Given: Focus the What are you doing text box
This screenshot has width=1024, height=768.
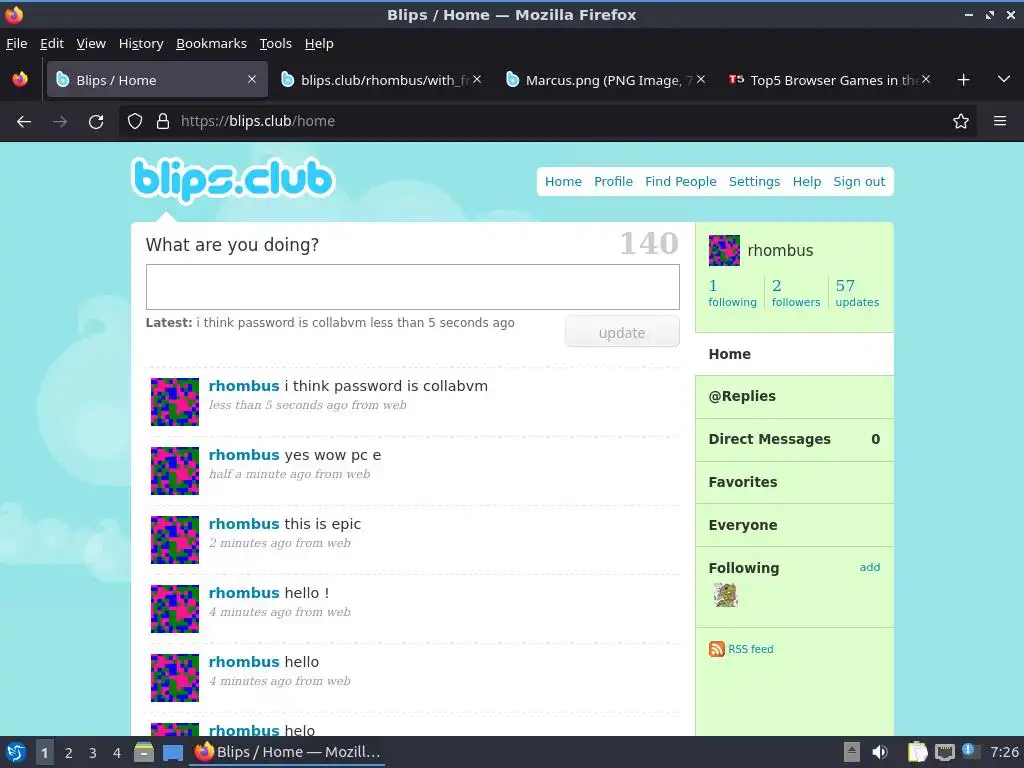Looking at the screenshot, I should (413, 287).
